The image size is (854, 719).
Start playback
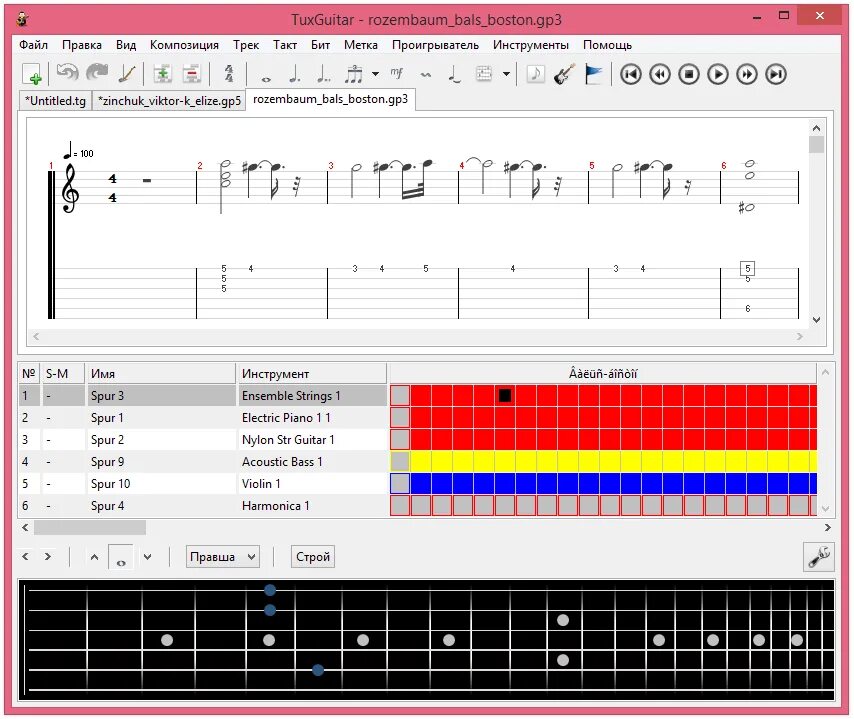[x=718, y=74]
